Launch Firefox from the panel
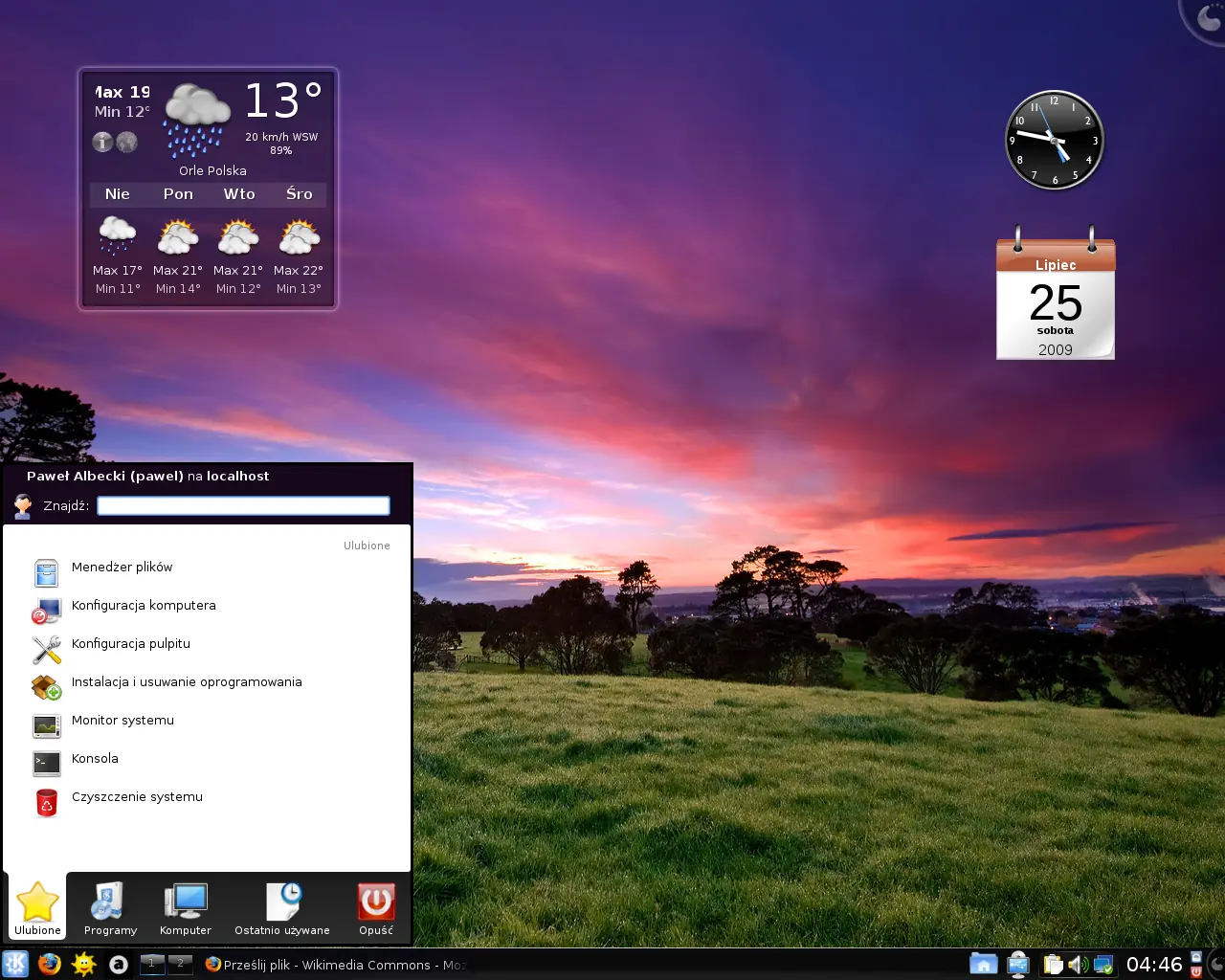The width and height of the screenshot is (1225, 980). click(50, 964)
